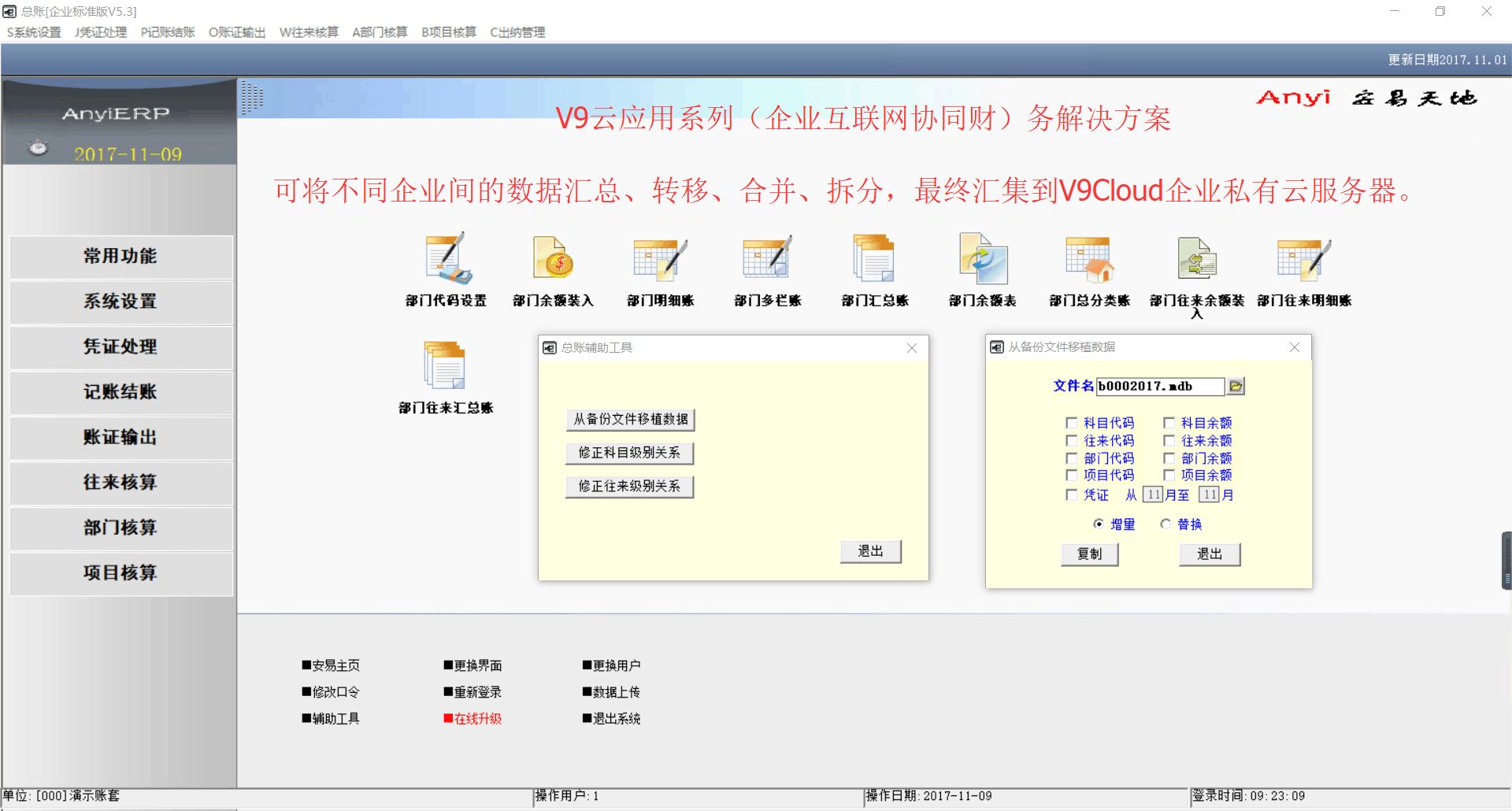The width and height of the screenshot is (1512, 811).
Task: Check the 科目代码 checkbox
Action: click(1072, 423)
